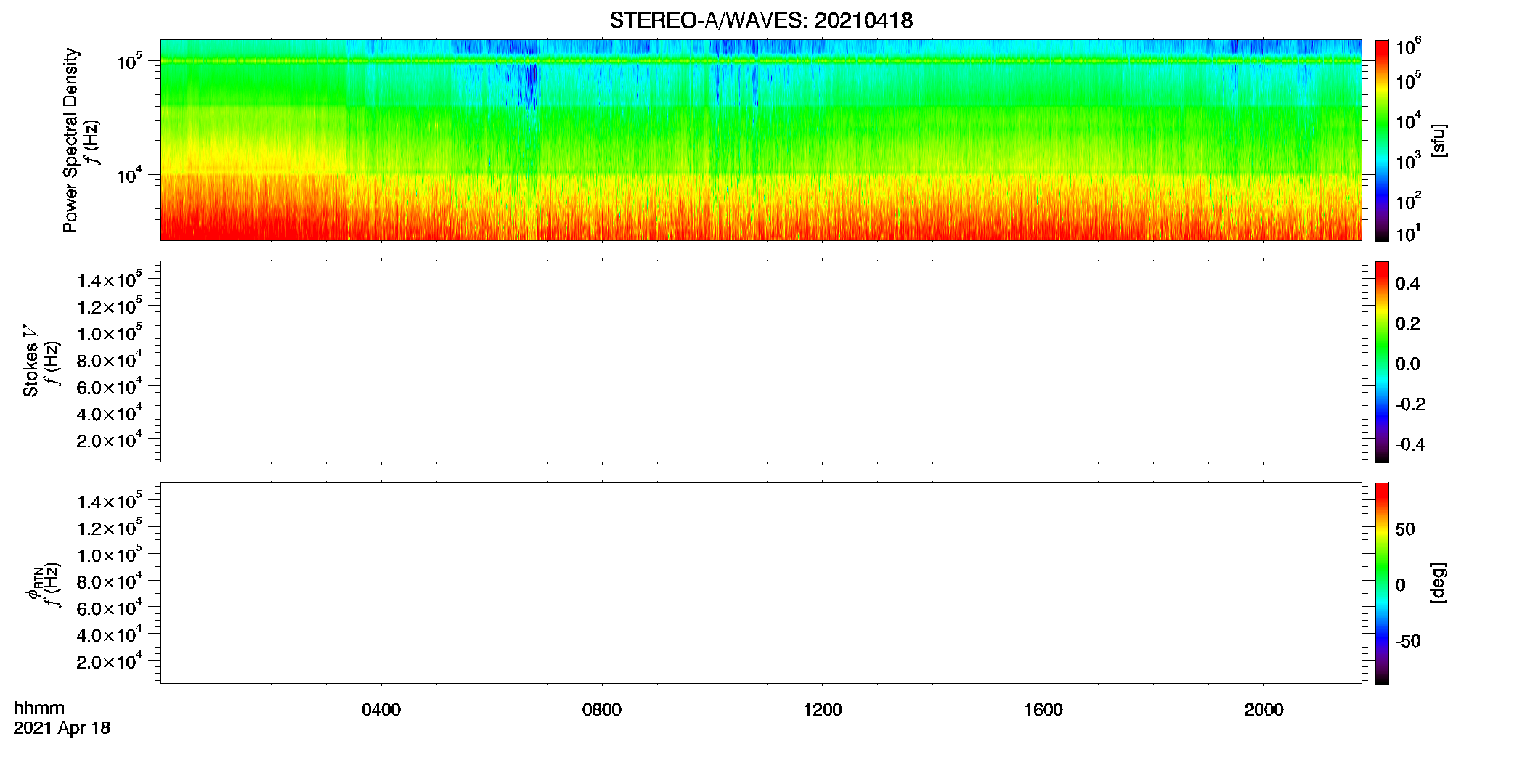Click the 6.0×10^4 tick in phi RTN panel
The width and height of the screenshot is (1522, 784).
point(110,607)
